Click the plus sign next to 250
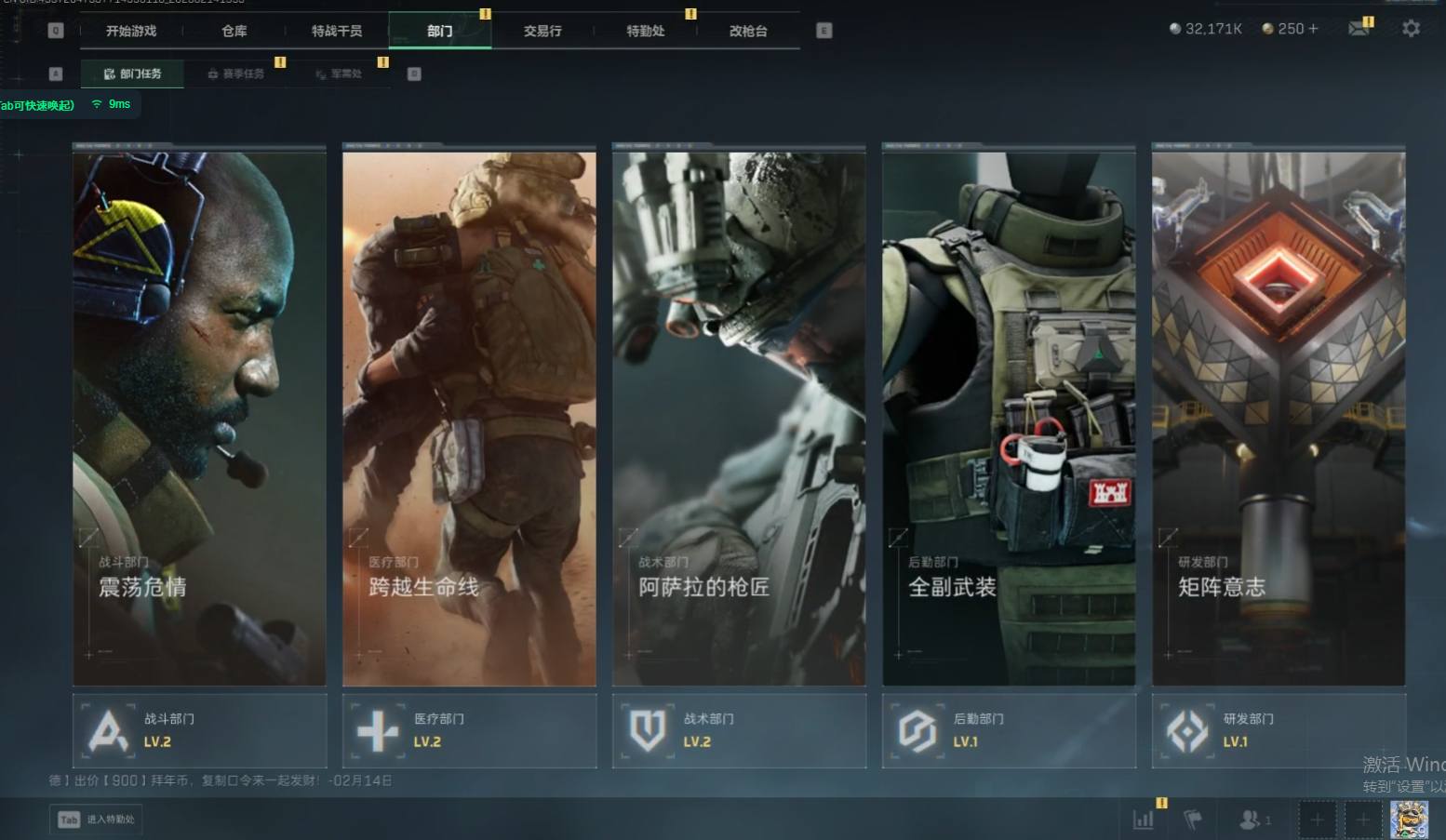Screen dimensions: 1446x840 click(x=1313, y=29)
